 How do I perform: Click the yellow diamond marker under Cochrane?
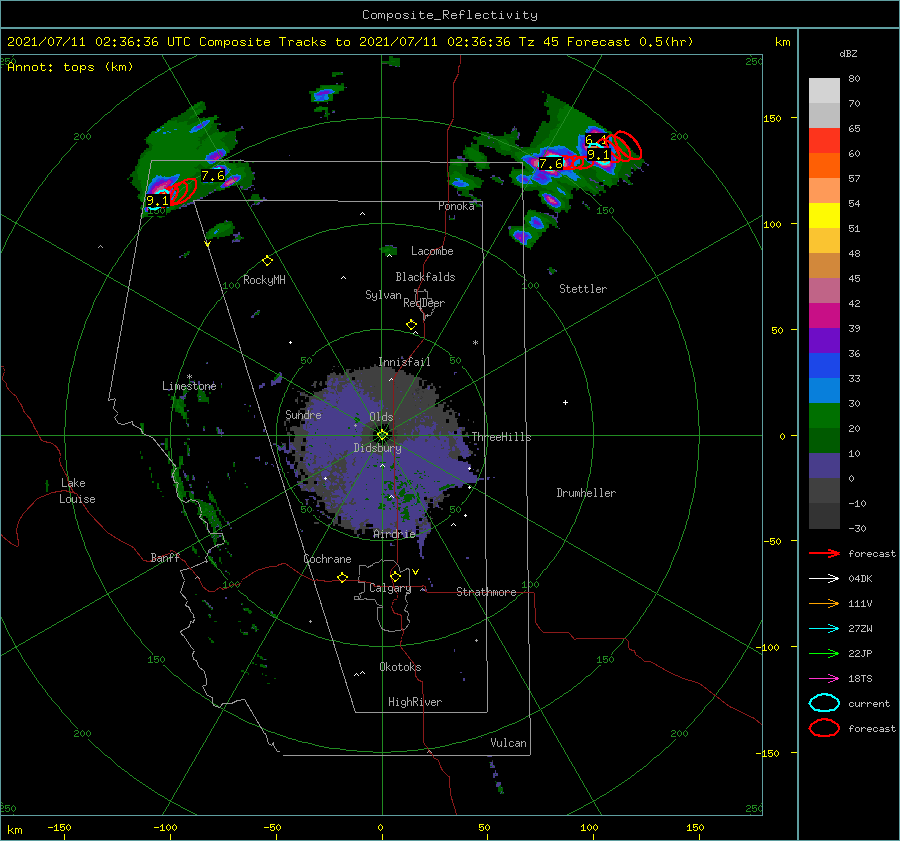(x=343, y=578)
